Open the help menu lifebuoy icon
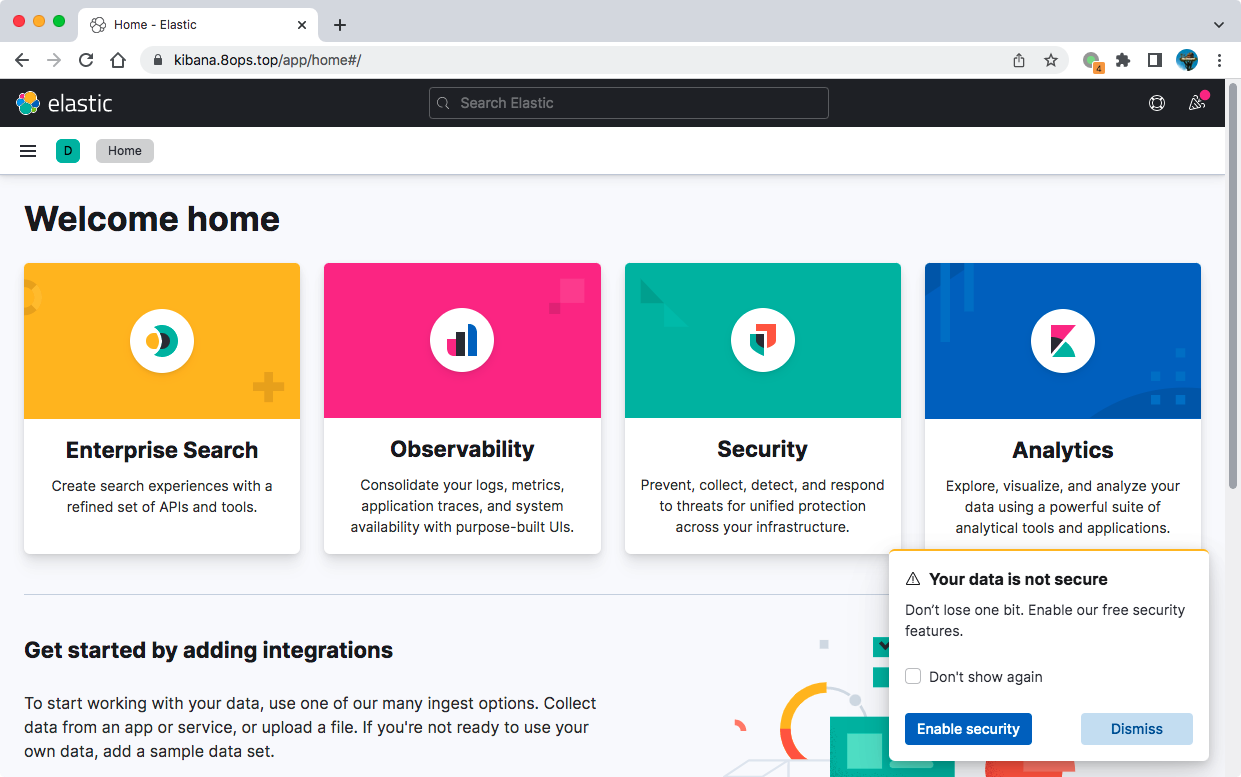This screenshot has width=1241, height=777. coord(1157,103)
